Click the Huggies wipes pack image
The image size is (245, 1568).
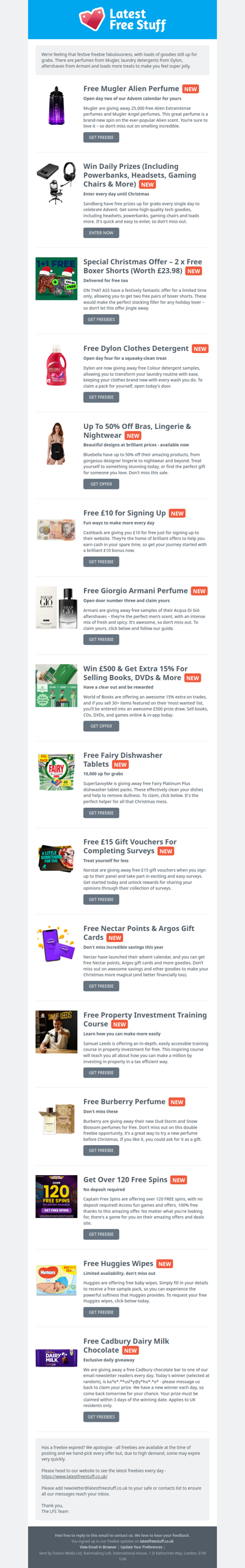coord(56,1280)
